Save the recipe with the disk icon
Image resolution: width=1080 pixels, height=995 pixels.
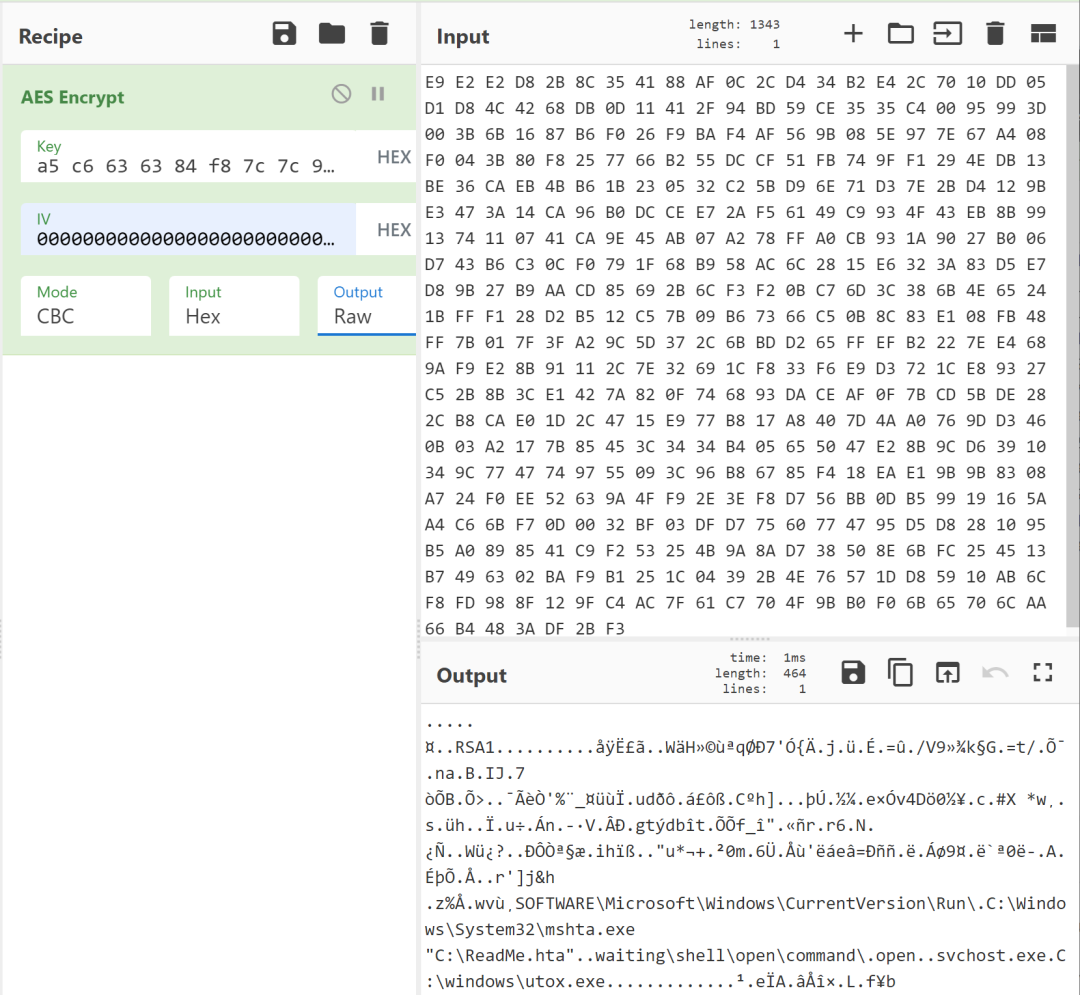tap(285, 34)
